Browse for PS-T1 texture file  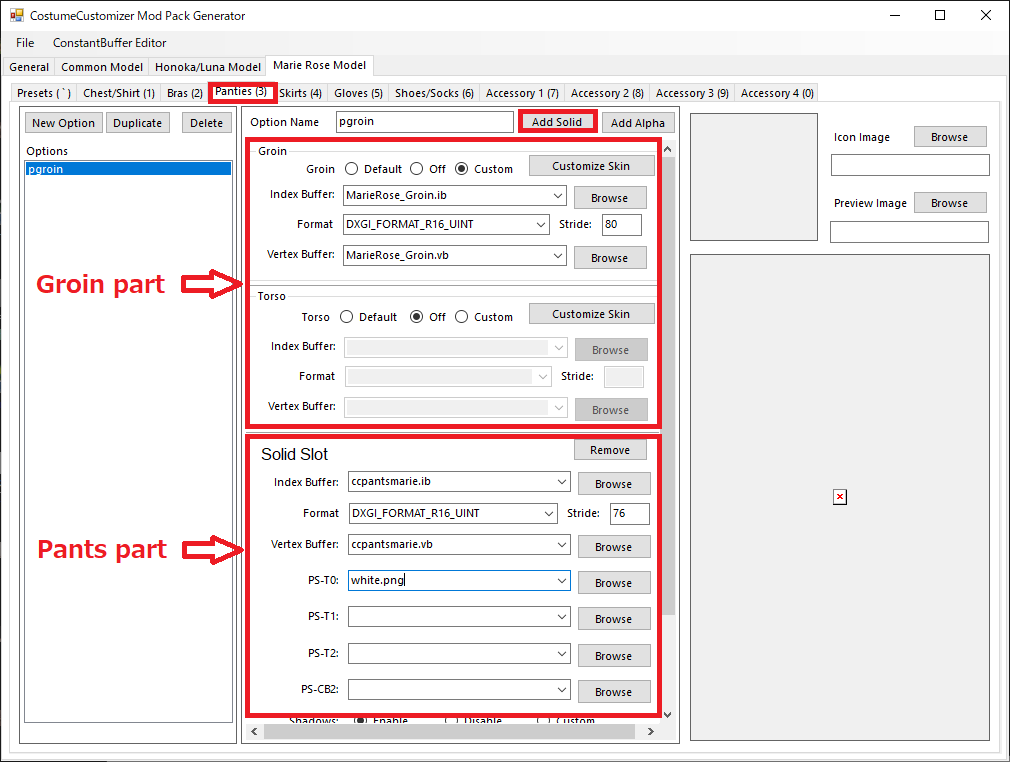(x=613, y=619)
